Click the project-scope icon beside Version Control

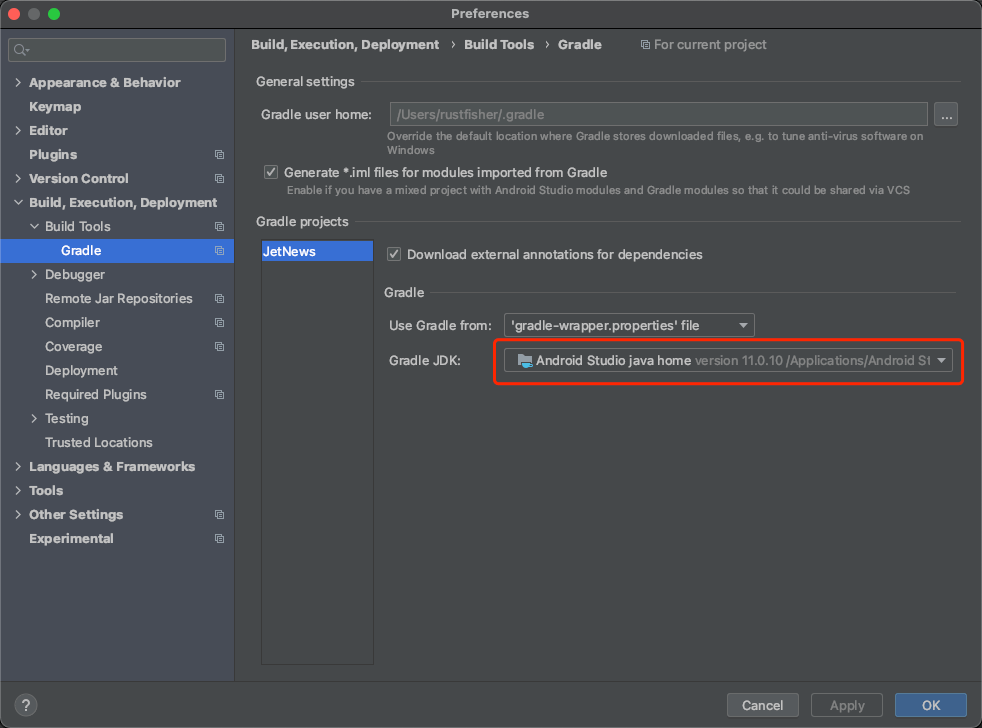pyautogui.click(x=219, y=178)
